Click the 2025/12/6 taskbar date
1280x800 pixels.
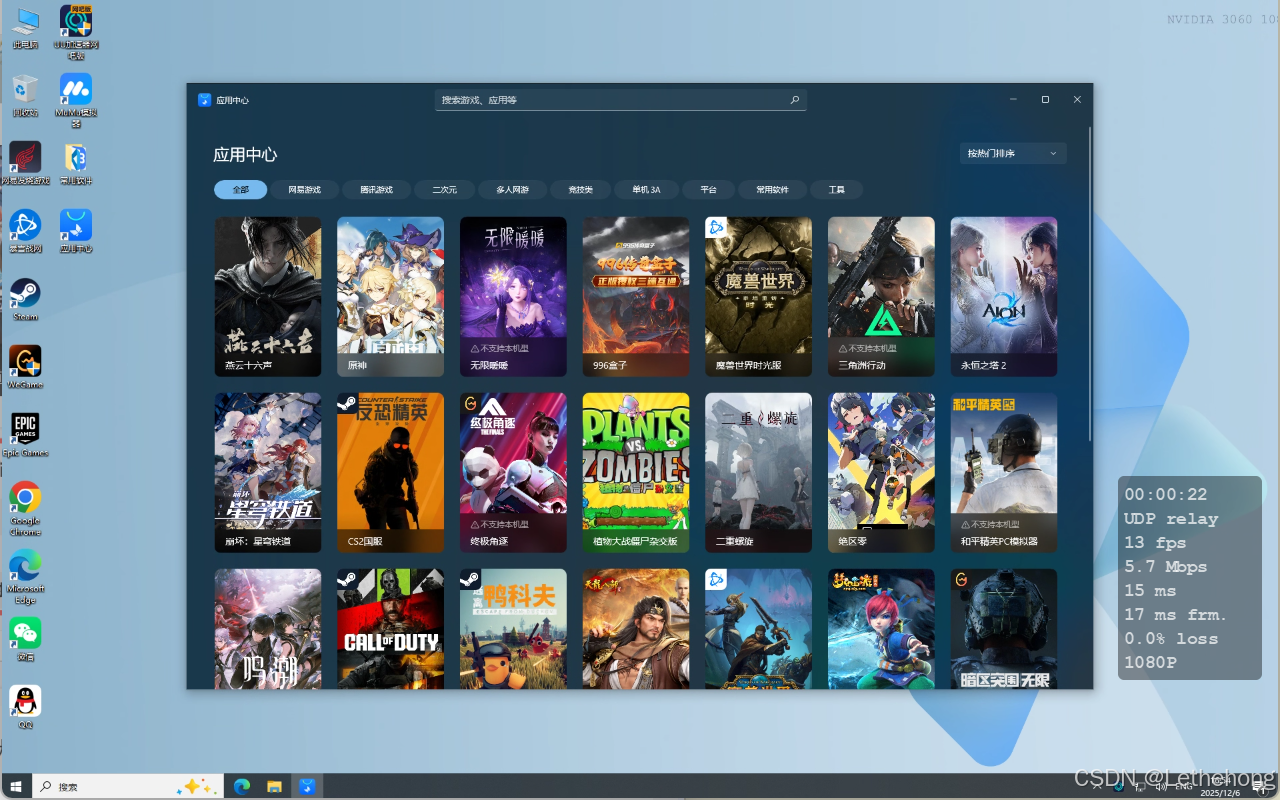click(x=1219, y=792)
